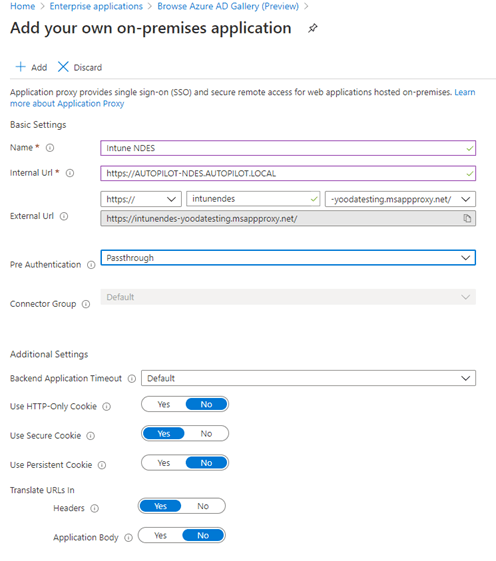Copy the External Url to clipboard
The image size is (496, 561).
click(x=467, y=218)
